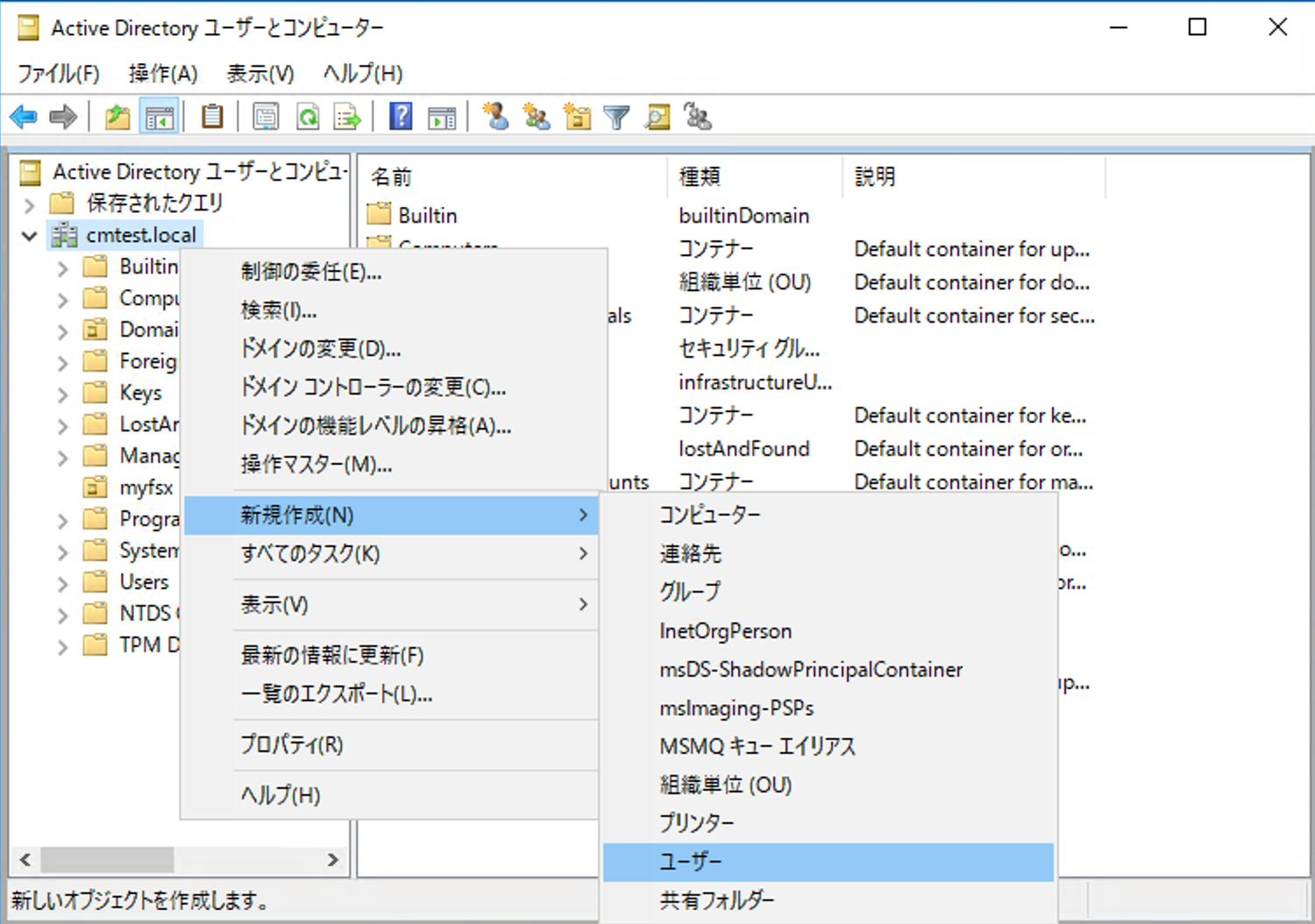Click the create new user icon
This screenshot has height=924, width=1315.
click(495, 117)
